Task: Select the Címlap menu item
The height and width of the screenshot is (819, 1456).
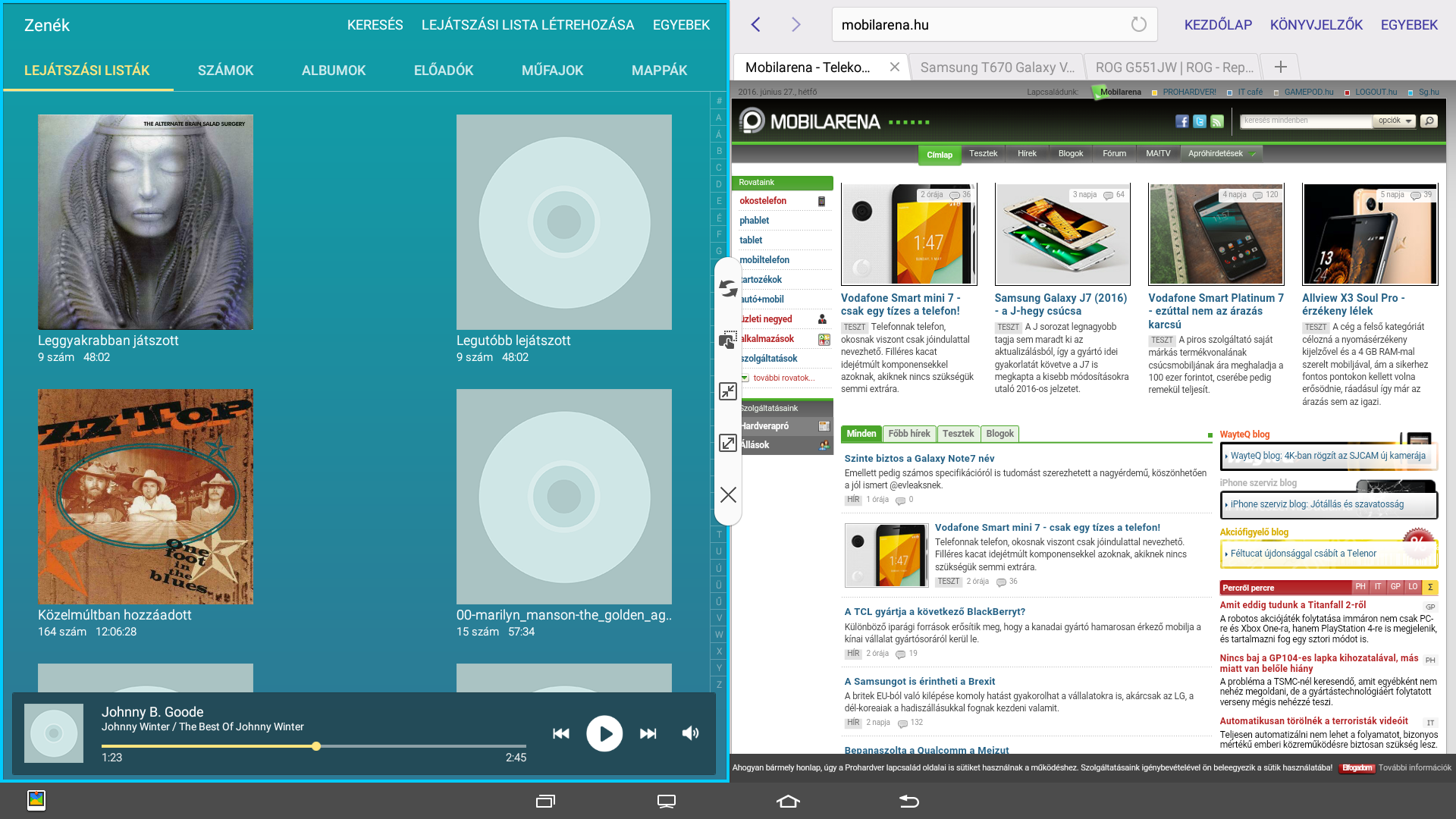Action: tap(939, 155)
